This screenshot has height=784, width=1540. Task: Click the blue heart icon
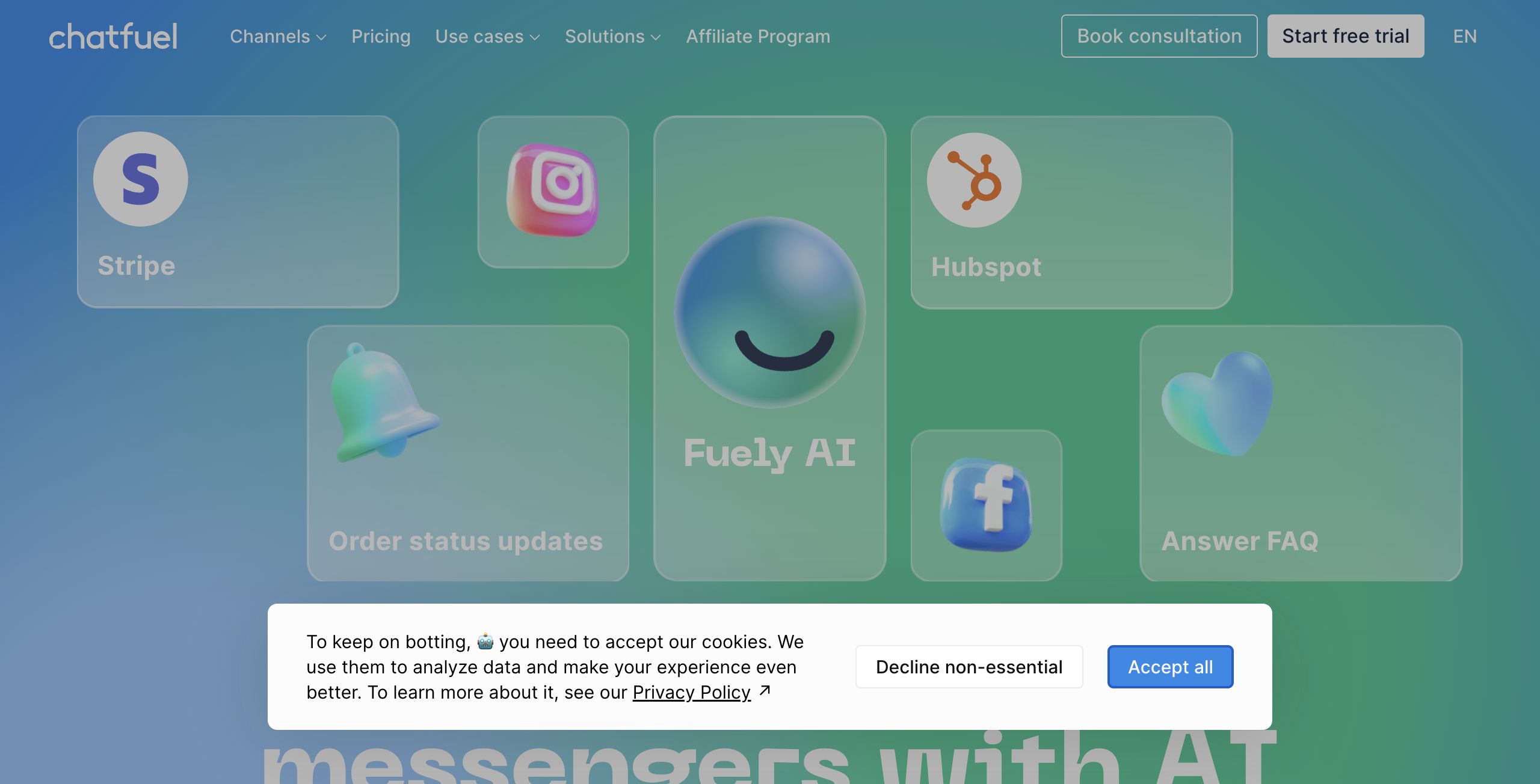pos(1218,404)
